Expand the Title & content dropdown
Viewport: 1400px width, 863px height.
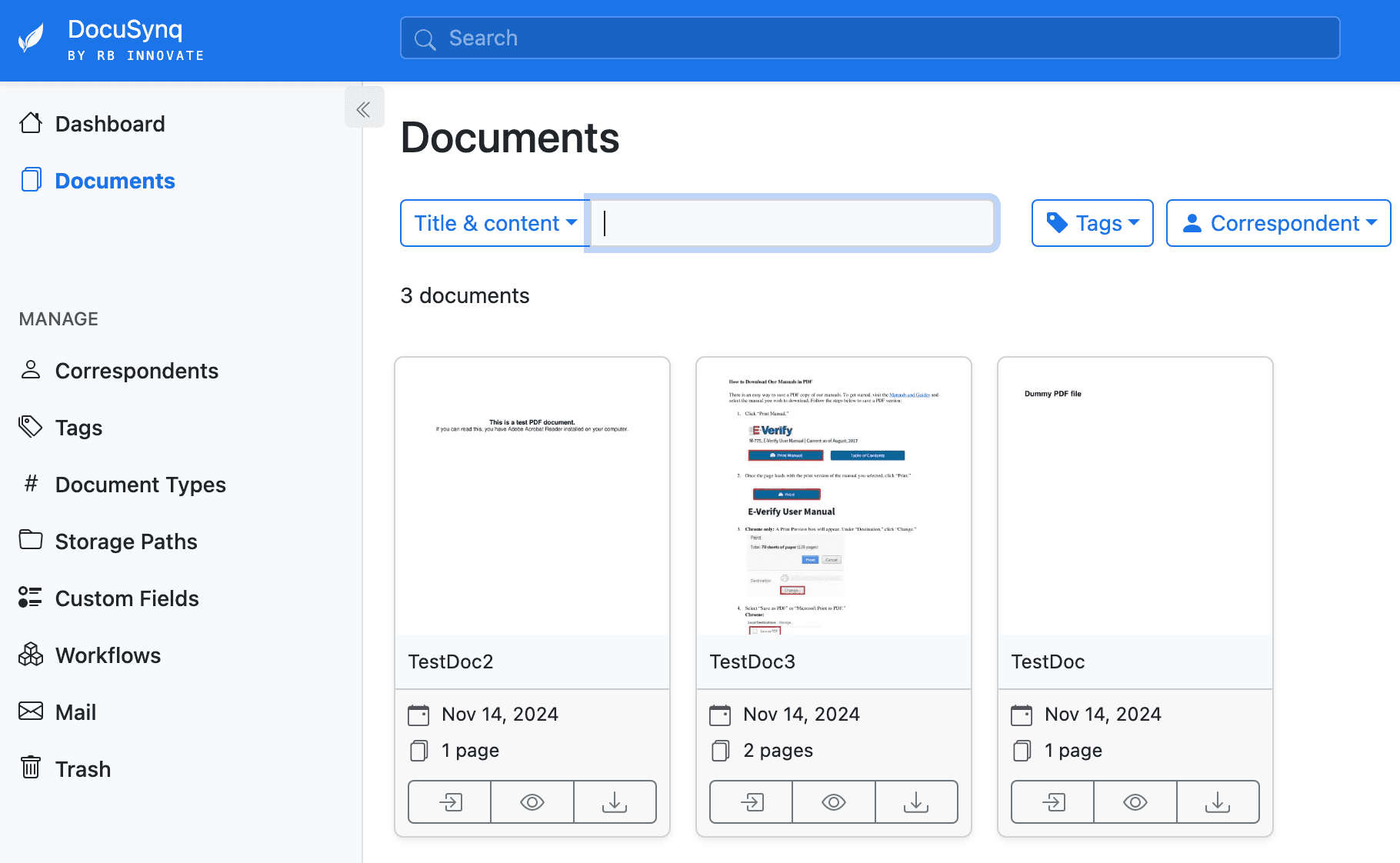(495, 223)
